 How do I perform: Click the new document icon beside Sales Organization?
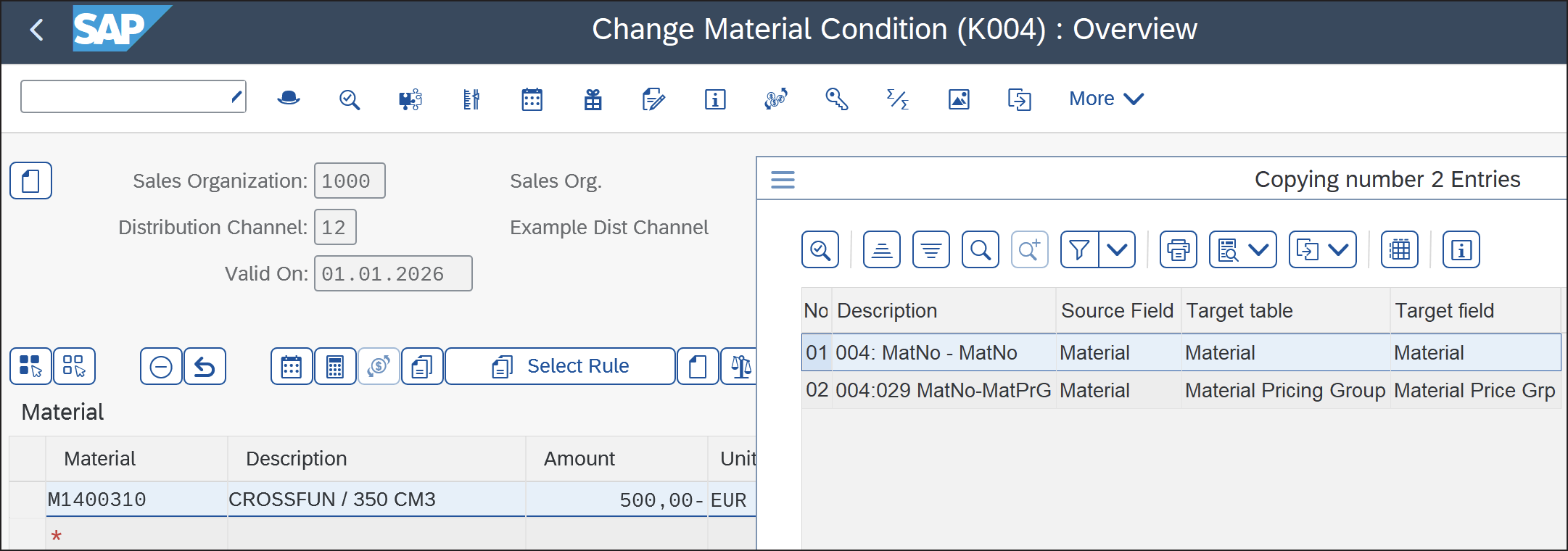pyautogui.click(x=30, y=181)
